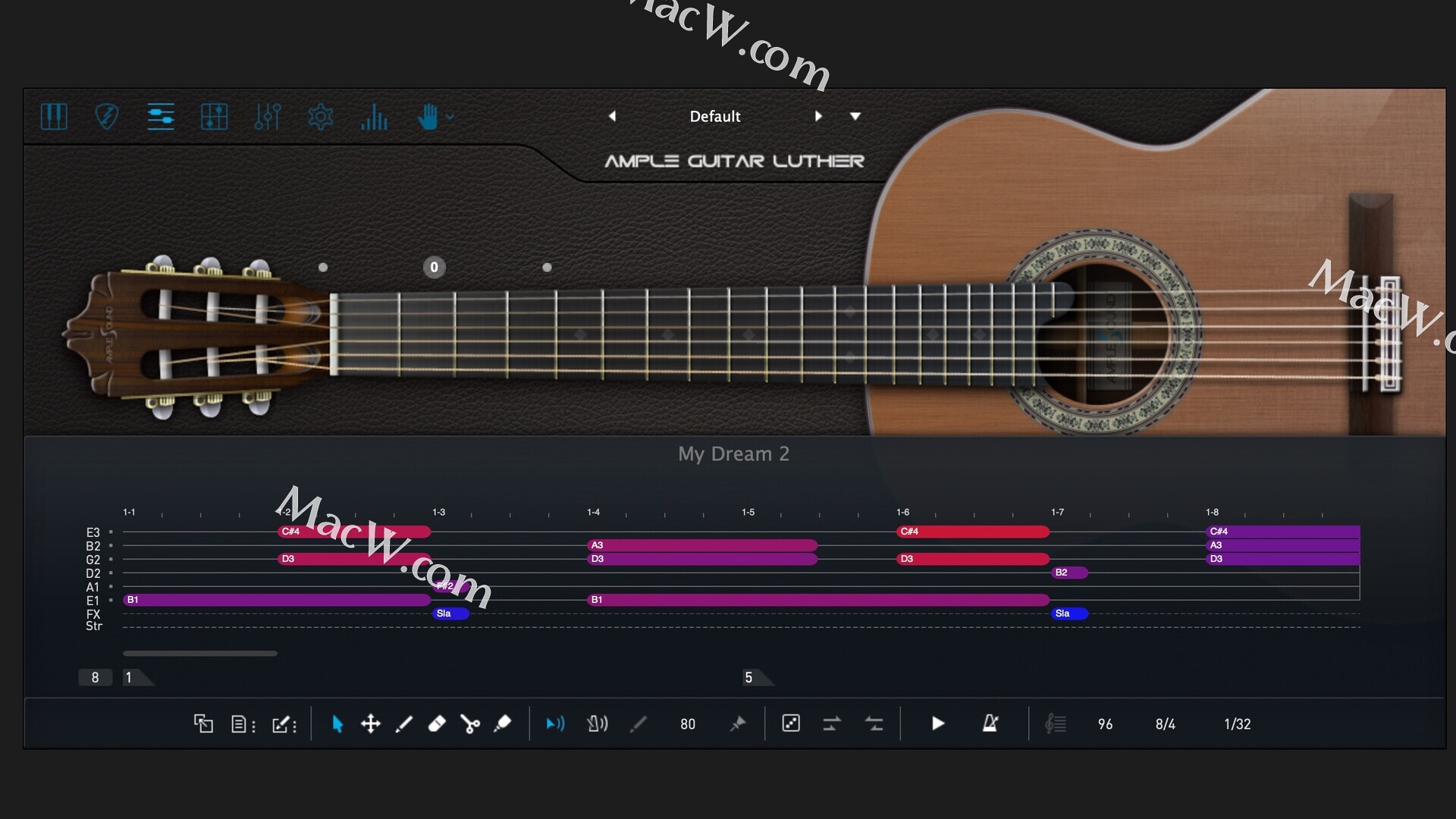Select the glue brush tool
This screenshot has height=819, width=1456.
[502, 724]
